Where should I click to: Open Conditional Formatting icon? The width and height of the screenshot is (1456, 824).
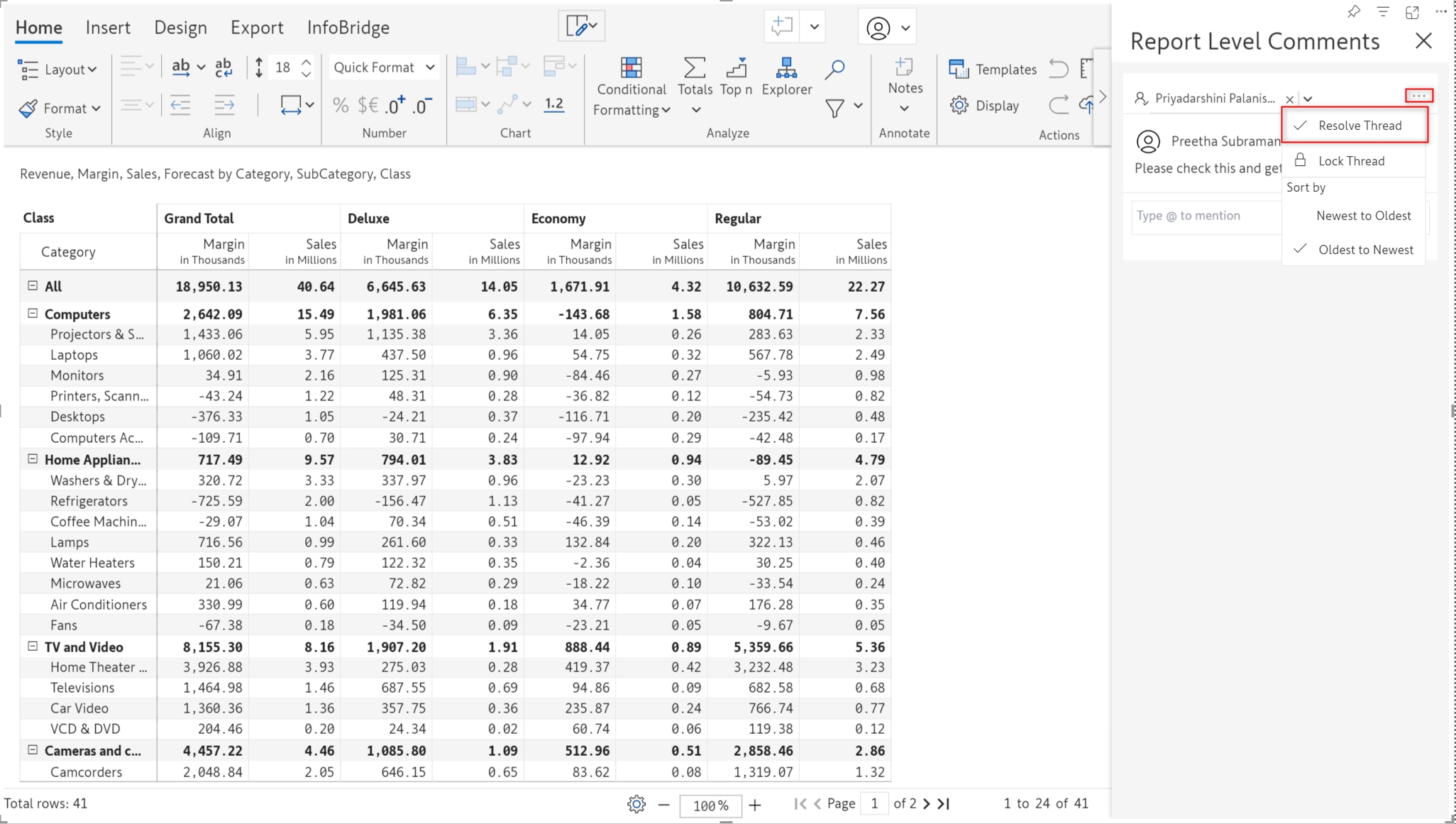coord(631,68)
